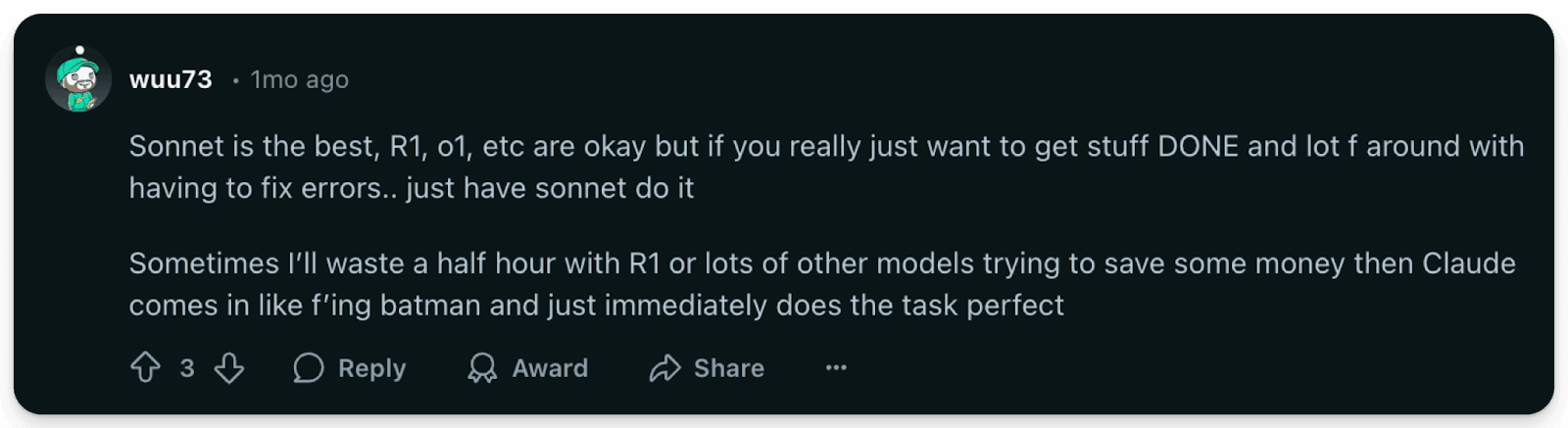Click the Reply speech bubble icon
Viewport: 1568px width, 428px height.
coord(308,368)
